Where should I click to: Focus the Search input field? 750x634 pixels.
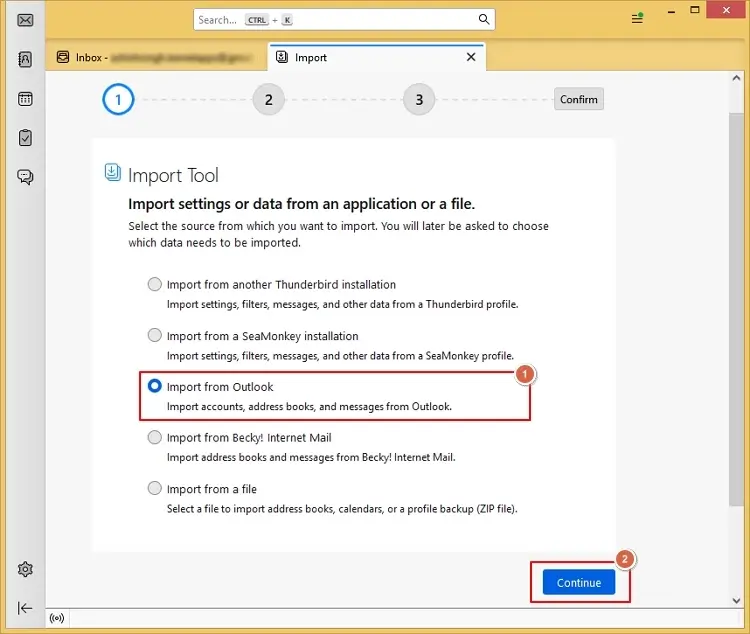[x=344, y=20]
